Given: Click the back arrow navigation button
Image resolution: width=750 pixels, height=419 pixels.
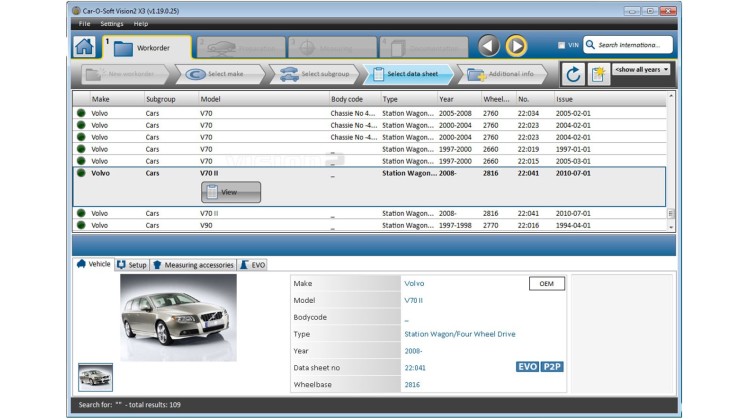Looking at the screenshot, I should pos(488,46).
